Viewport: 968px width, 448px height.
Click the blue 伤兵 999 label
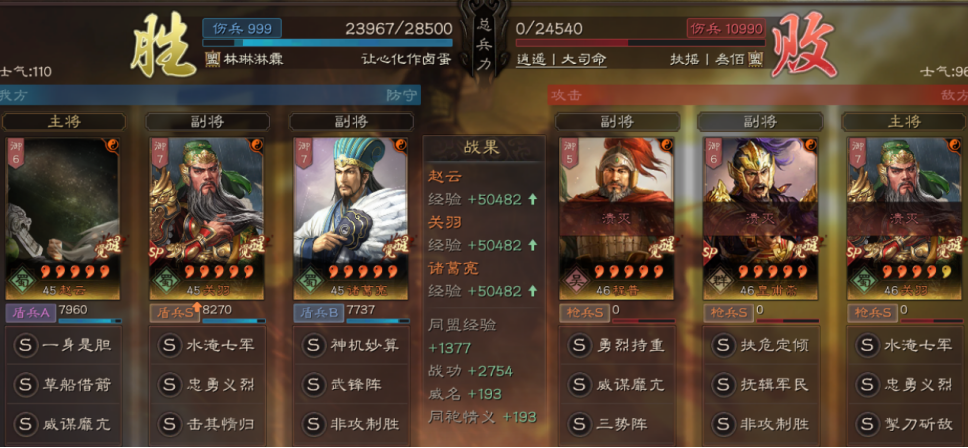[x=242, y=28]
